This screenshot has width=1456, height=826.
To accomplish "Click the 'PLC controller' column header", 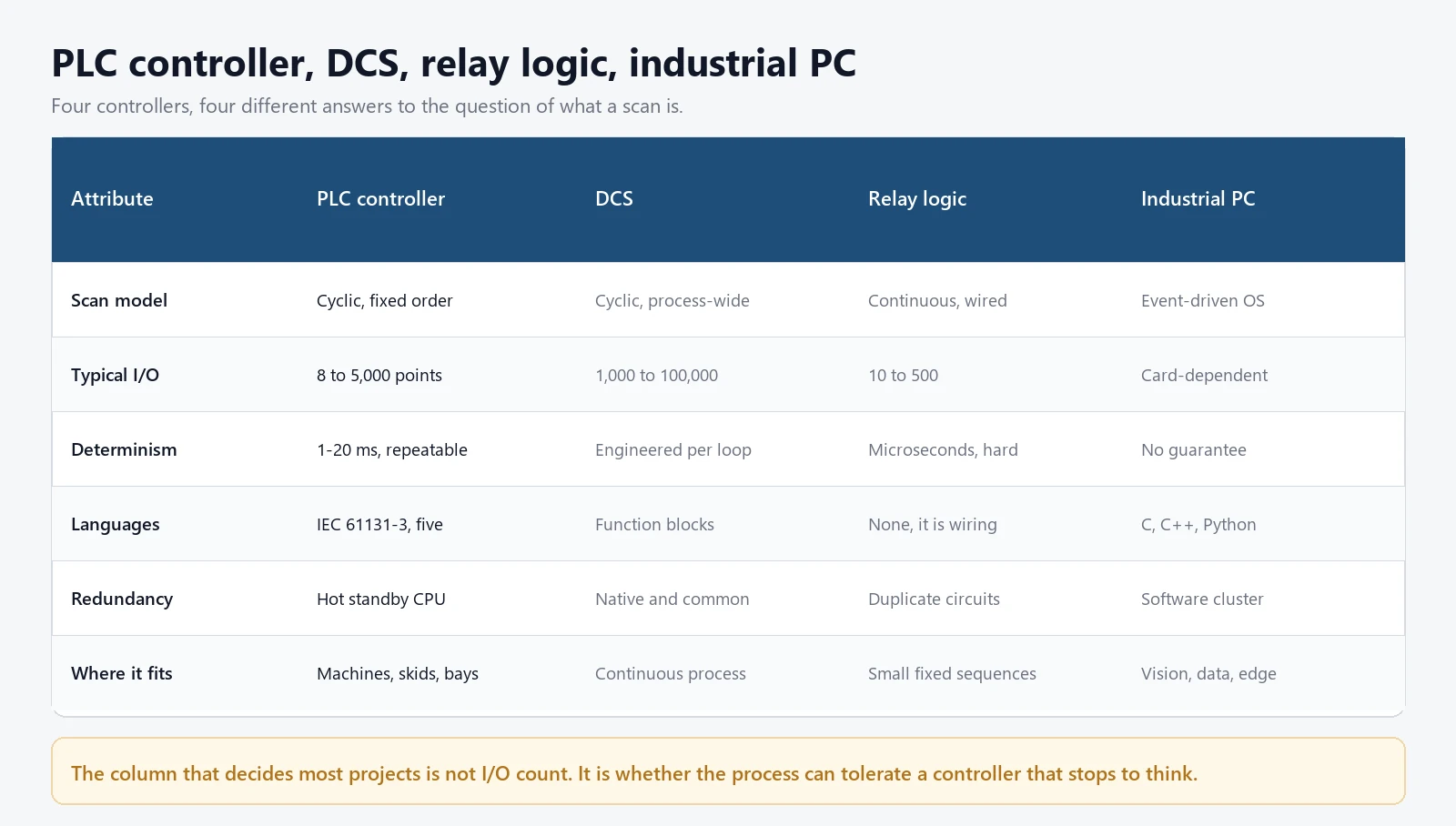I will pyautogui.click(x=380, y=199).
